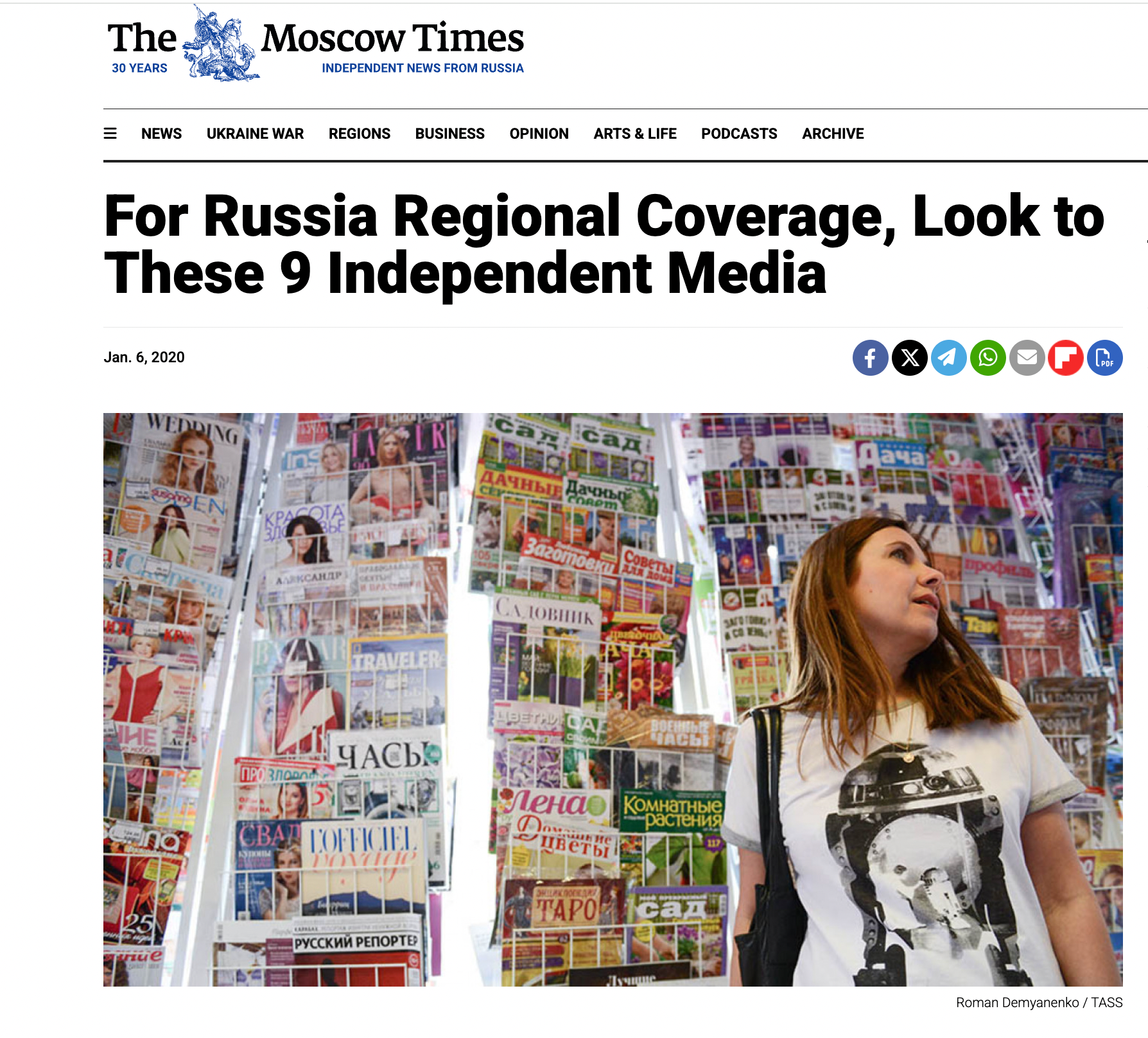This screenshot has height=1038, width=1148.
Task: Go to PODCASTS page
Action: point(739,134)
